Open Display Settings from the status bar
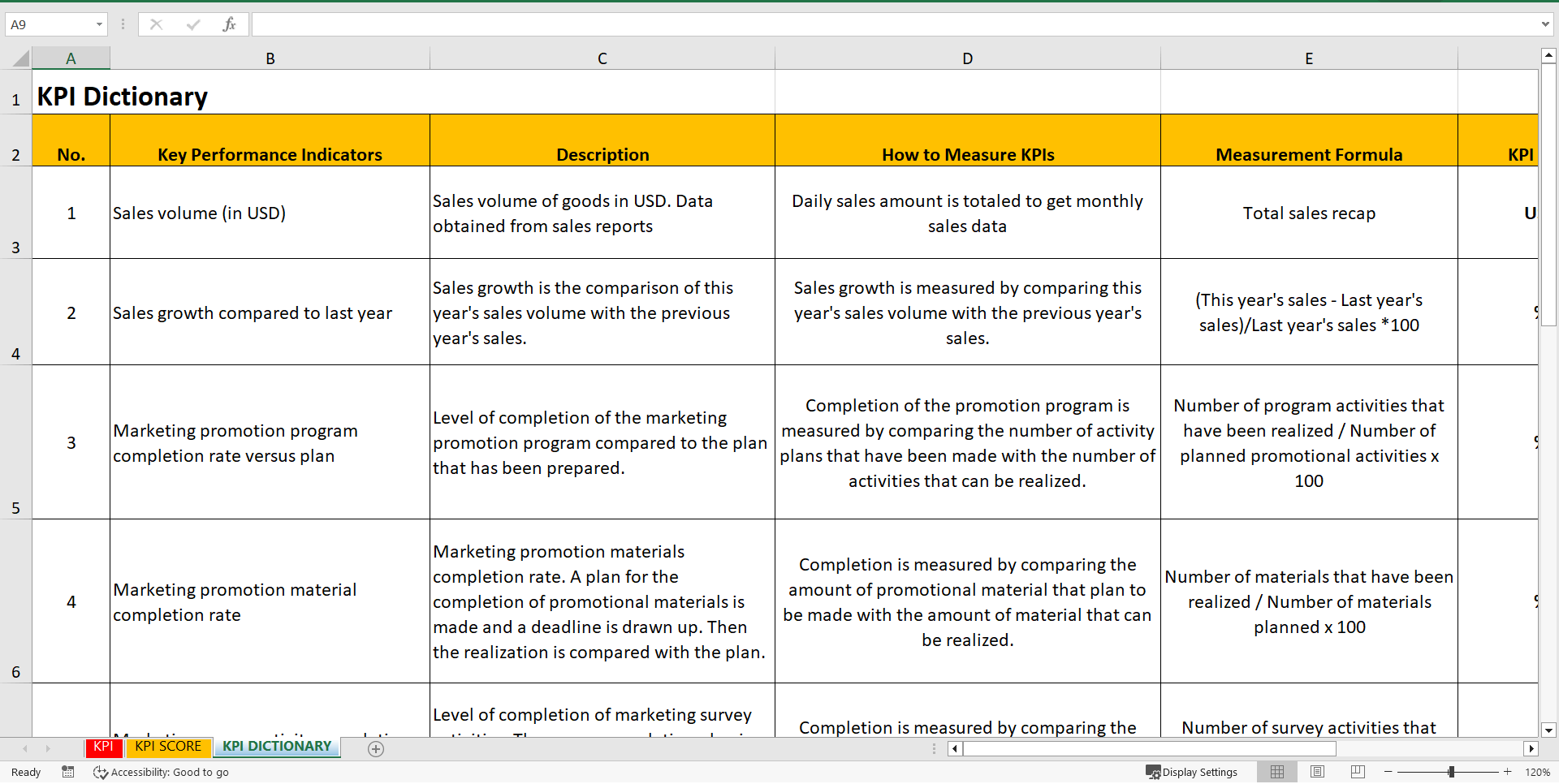This screenshot has height=784, width=1559. click(1192, 772)
